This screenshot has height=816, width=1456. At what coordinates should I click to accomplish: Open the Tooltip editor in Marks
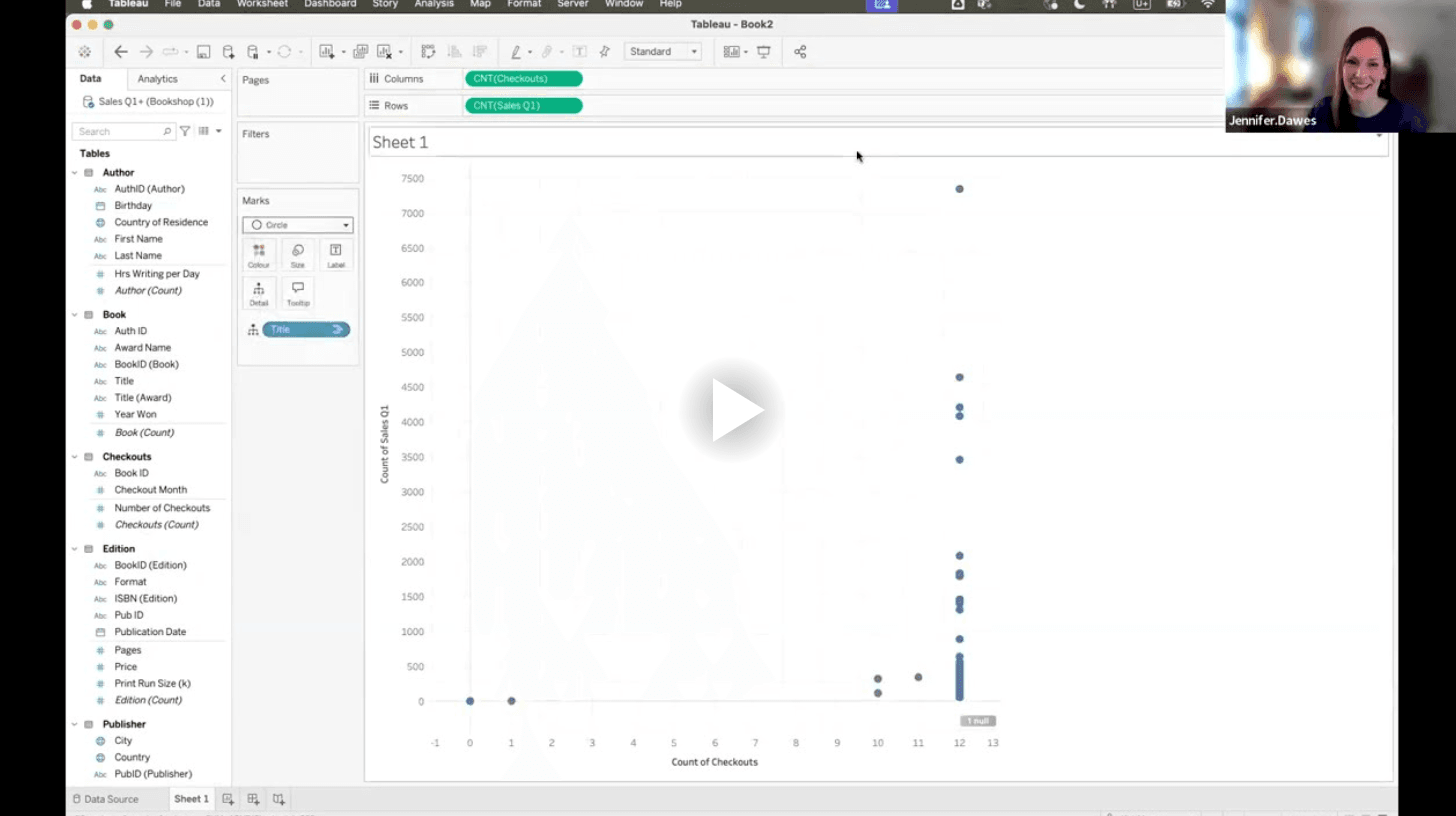[x=298, y=293]
